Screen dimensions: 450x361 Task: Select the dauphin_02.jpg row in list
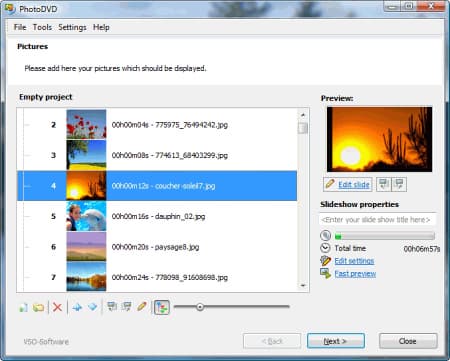click(x=157, y=216)
